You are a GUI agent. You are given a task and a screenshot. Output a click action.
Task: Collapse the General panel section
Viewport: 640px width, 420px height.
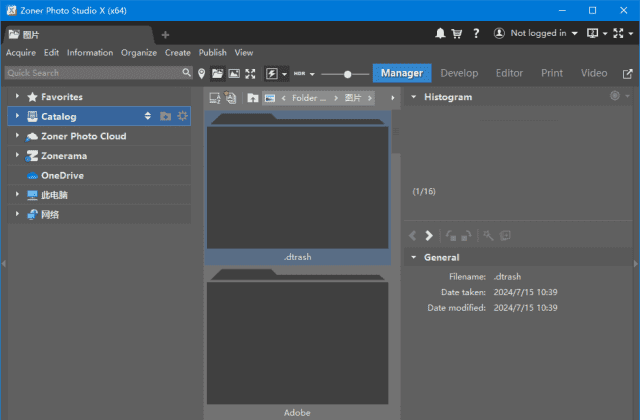(x=413, y=257)
